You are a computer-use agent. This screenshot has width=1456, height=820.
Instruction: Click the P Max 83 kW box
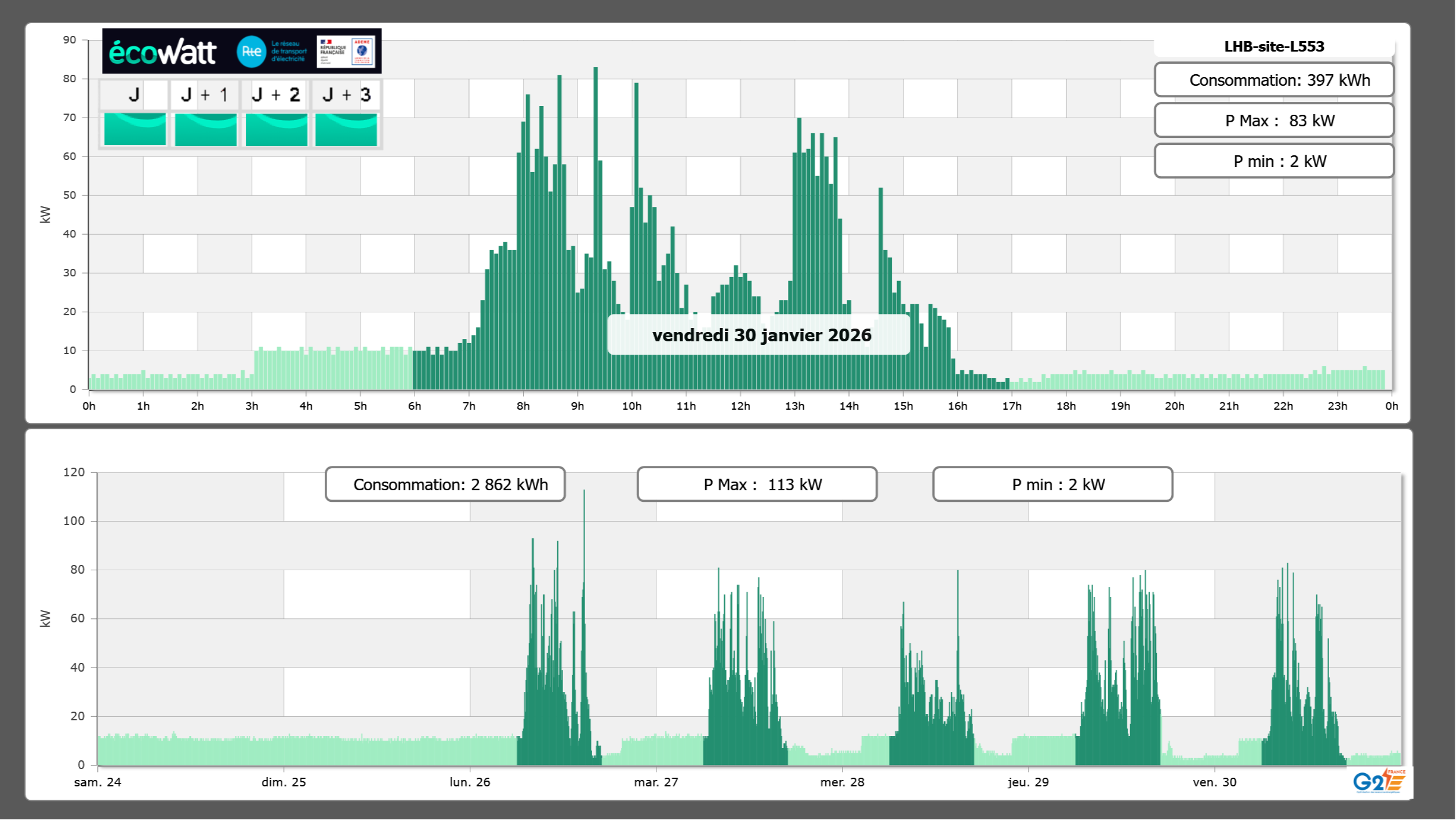1273,121
